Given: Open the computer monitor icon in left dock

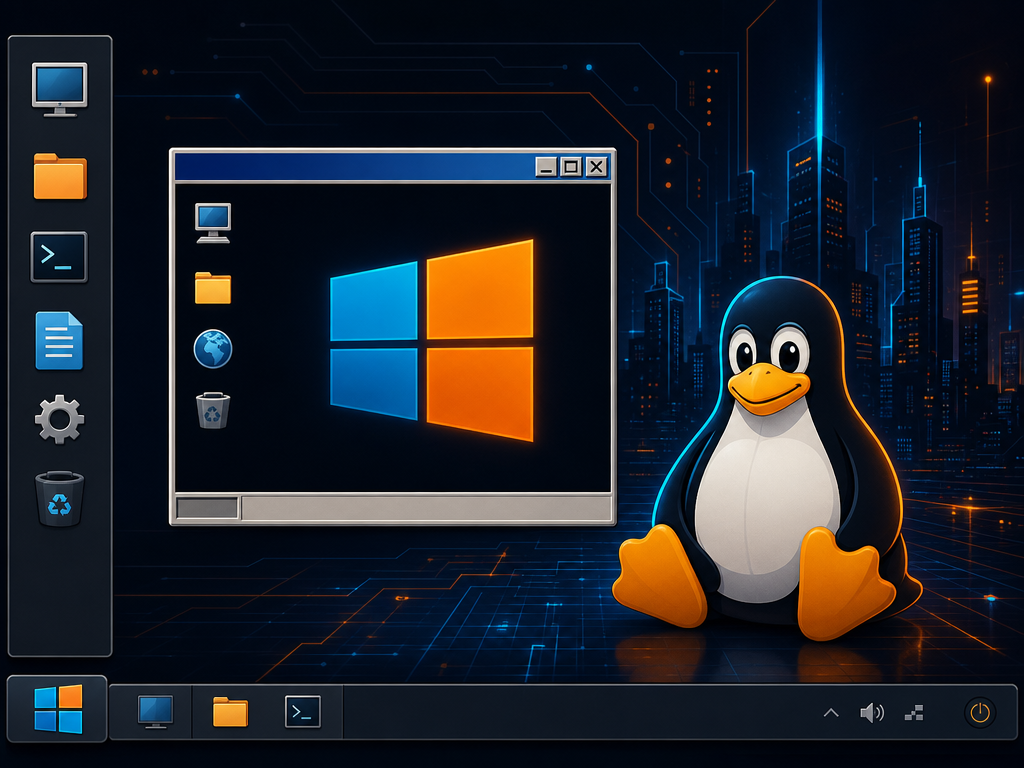Looking at the screenshot, I should 59,89.
